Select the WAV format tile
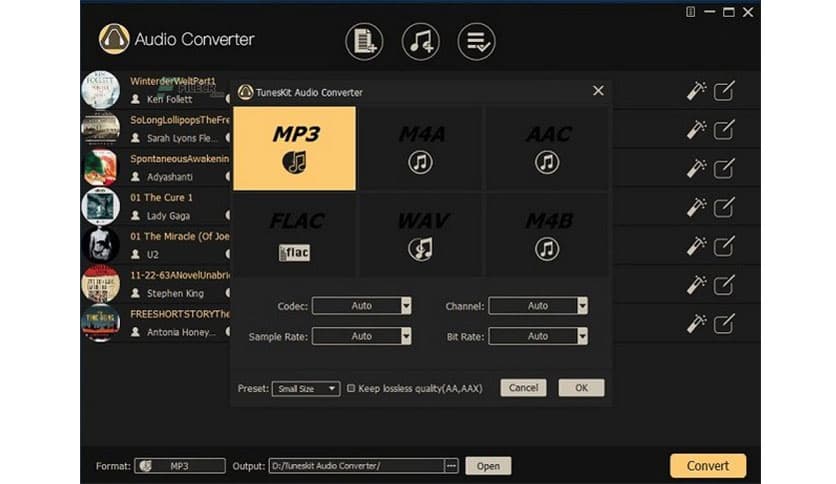This screenshot has width=836, height=484. tap(421, 235)
